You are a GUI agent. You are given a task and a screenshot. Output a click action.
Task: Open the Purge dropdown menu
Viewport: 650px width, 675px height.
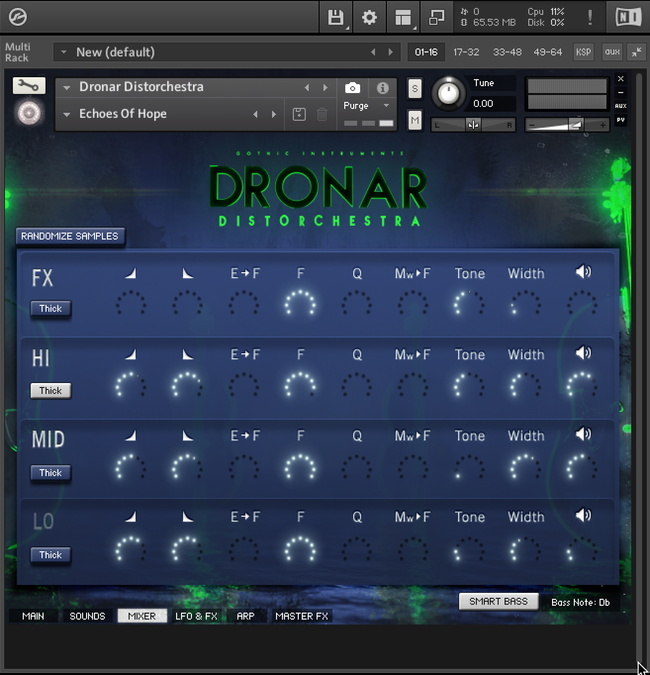366,105
